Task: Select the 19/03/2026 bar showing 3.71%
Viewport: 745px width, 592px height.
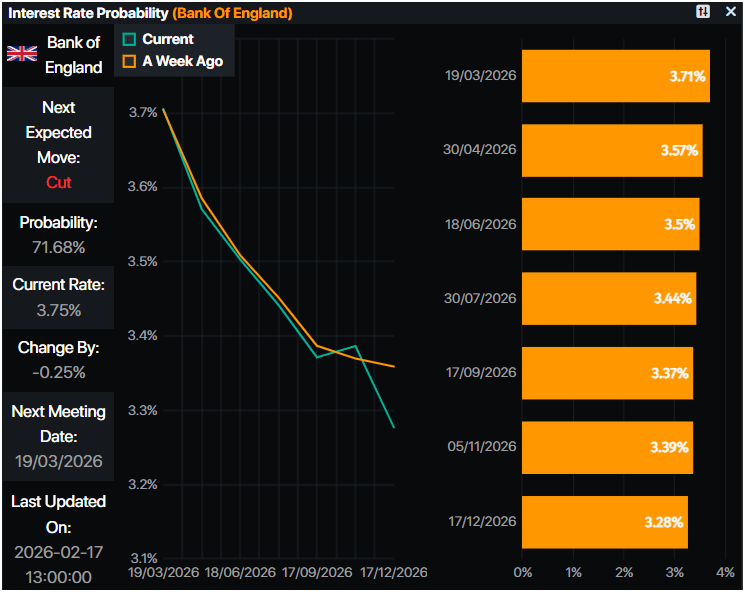Action: (615, 76)
